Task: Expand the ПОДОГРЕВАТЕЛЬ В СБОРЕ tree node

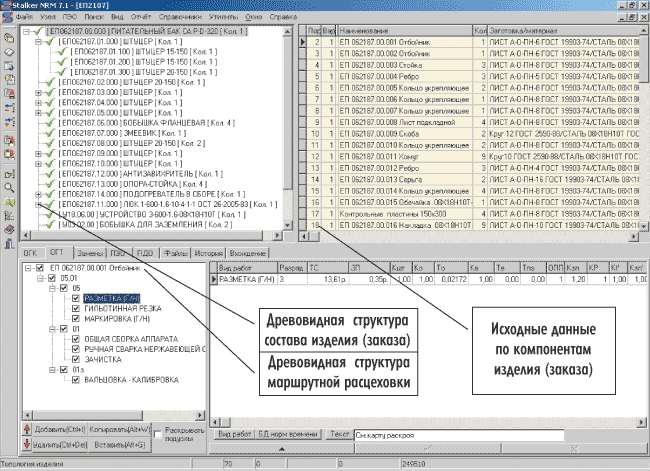Action: (40, 193)
